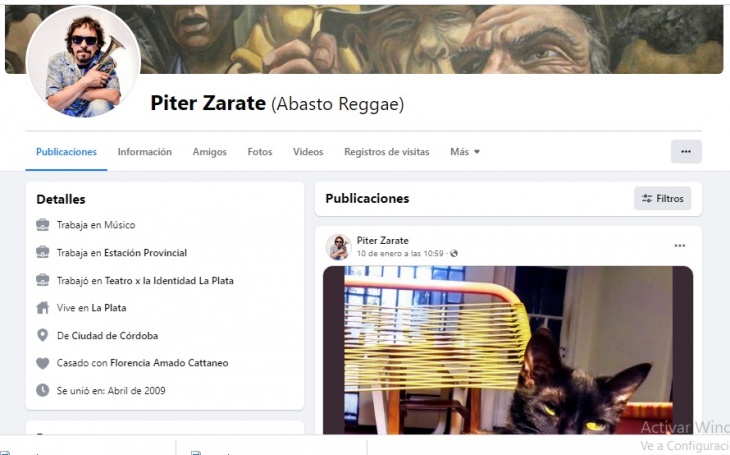Screen dimensions: 730x455
Task: Click the clock icon by Se unió en
Action: pyautogui.click(x=42, y=391)
